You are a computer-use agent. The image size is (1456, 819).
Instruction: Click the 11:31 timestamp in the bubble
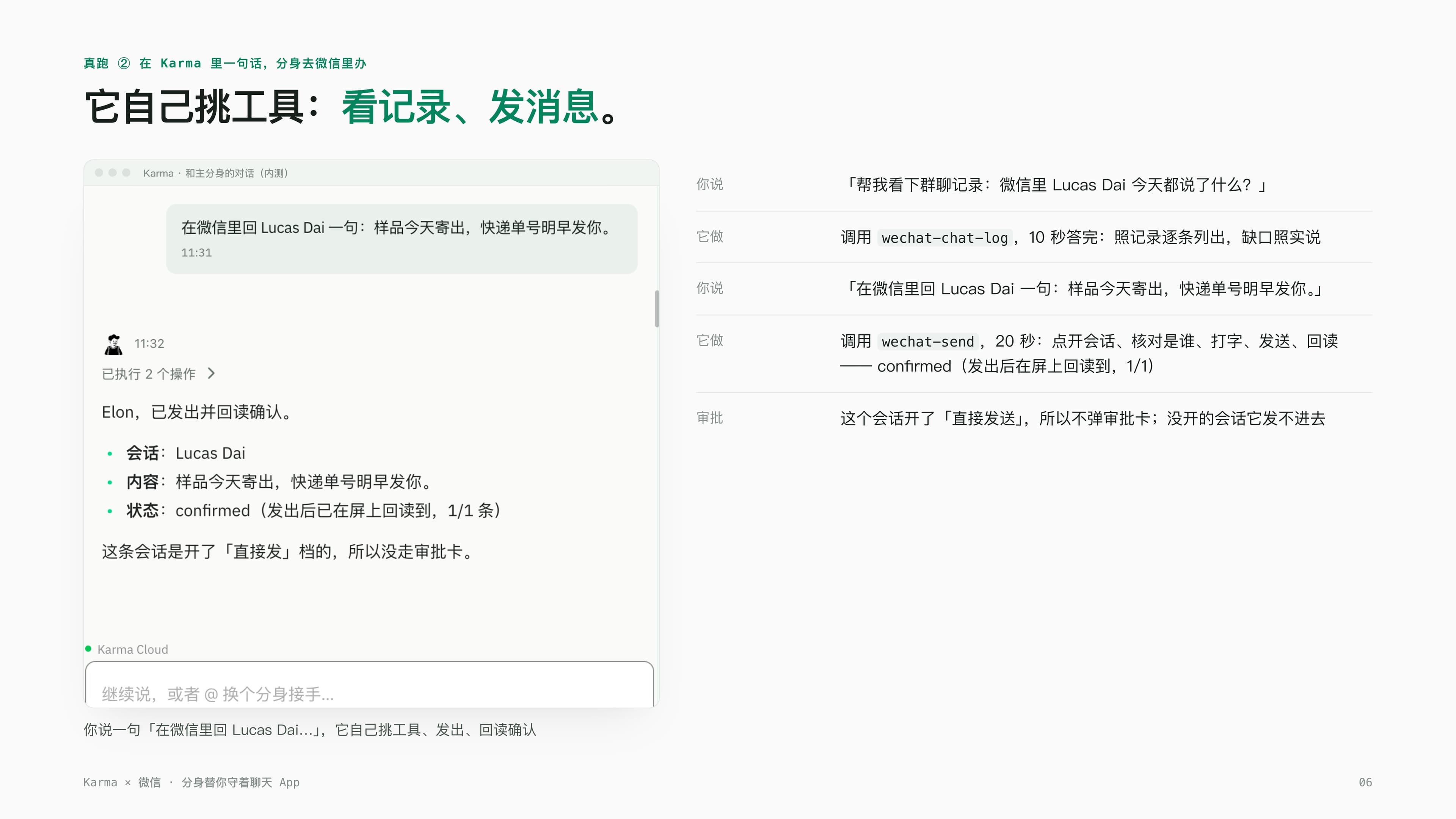(x=196, y=253)
